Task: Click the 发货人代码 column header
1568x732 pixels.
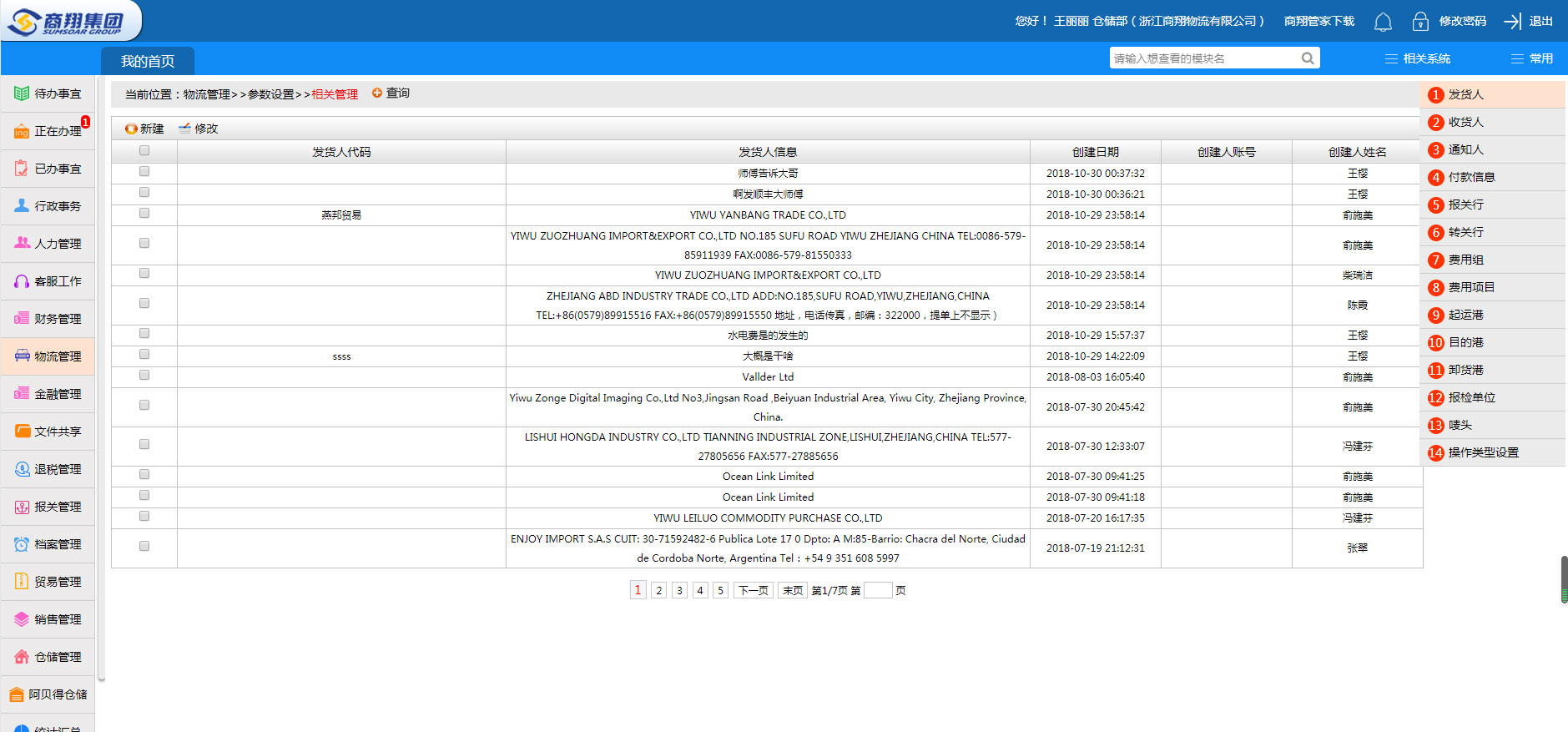Action: click(341, 152)
